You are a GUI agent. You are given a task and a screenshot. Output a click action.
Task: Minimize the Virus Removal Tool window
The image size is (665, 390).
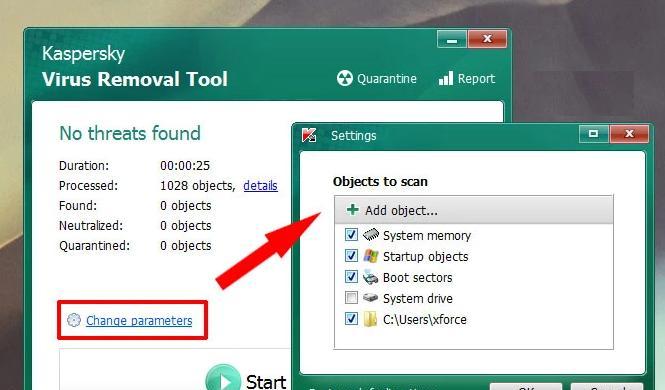(452, 39)
